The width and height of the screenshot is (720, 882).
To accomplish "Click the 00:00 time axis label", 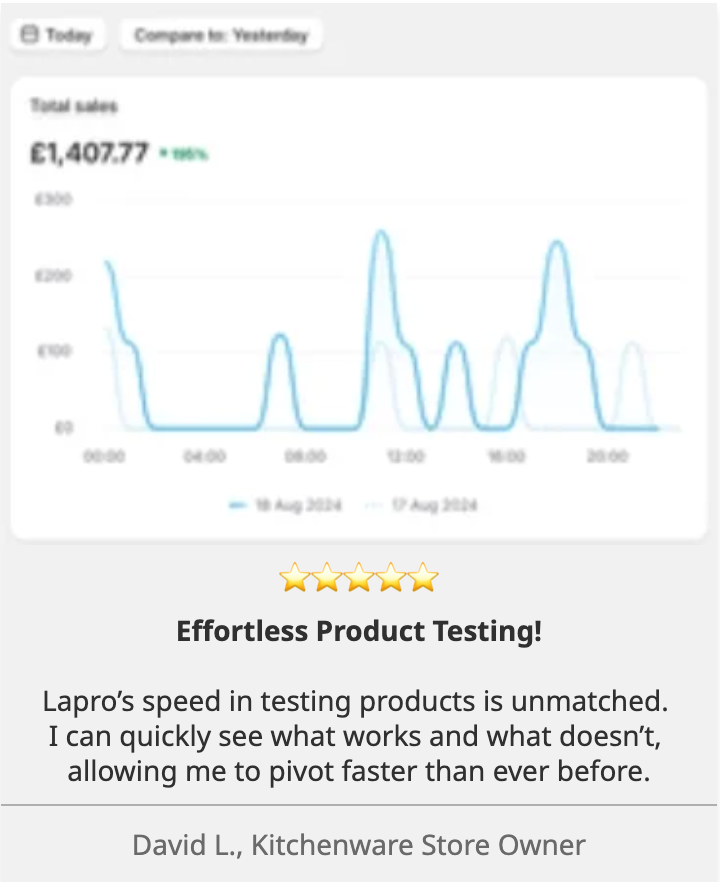I will (x=104, y=456).
